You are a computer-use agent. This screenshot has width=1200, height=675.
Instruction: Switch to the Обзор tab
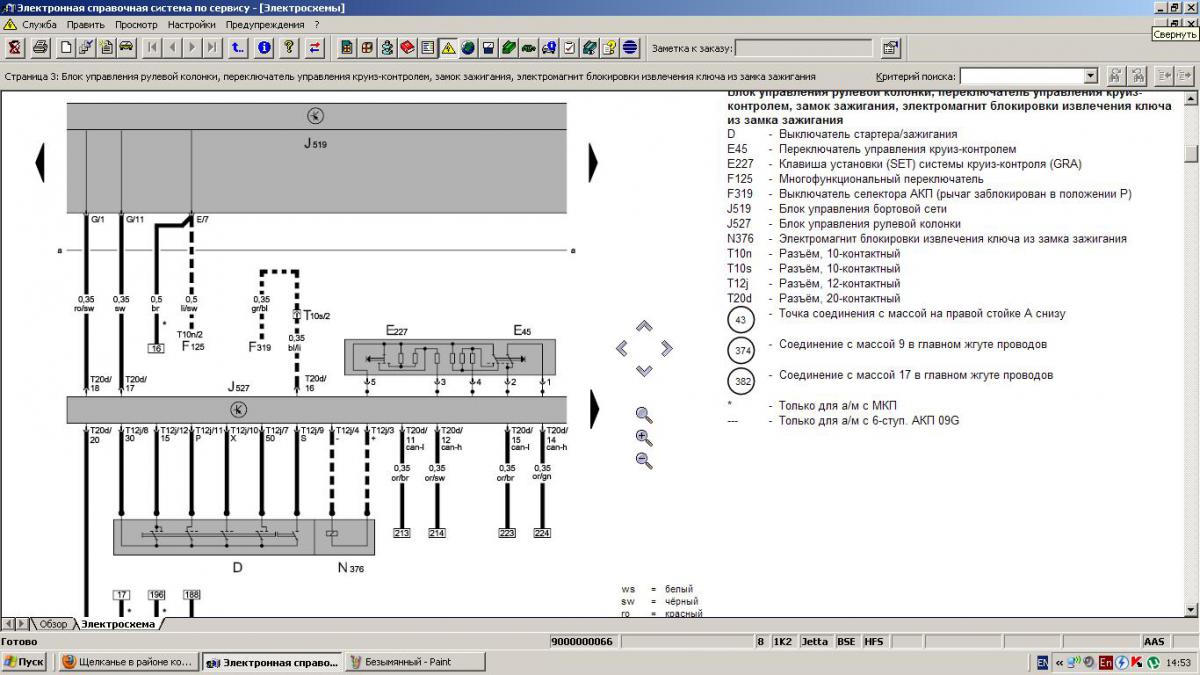coord(53,624)
